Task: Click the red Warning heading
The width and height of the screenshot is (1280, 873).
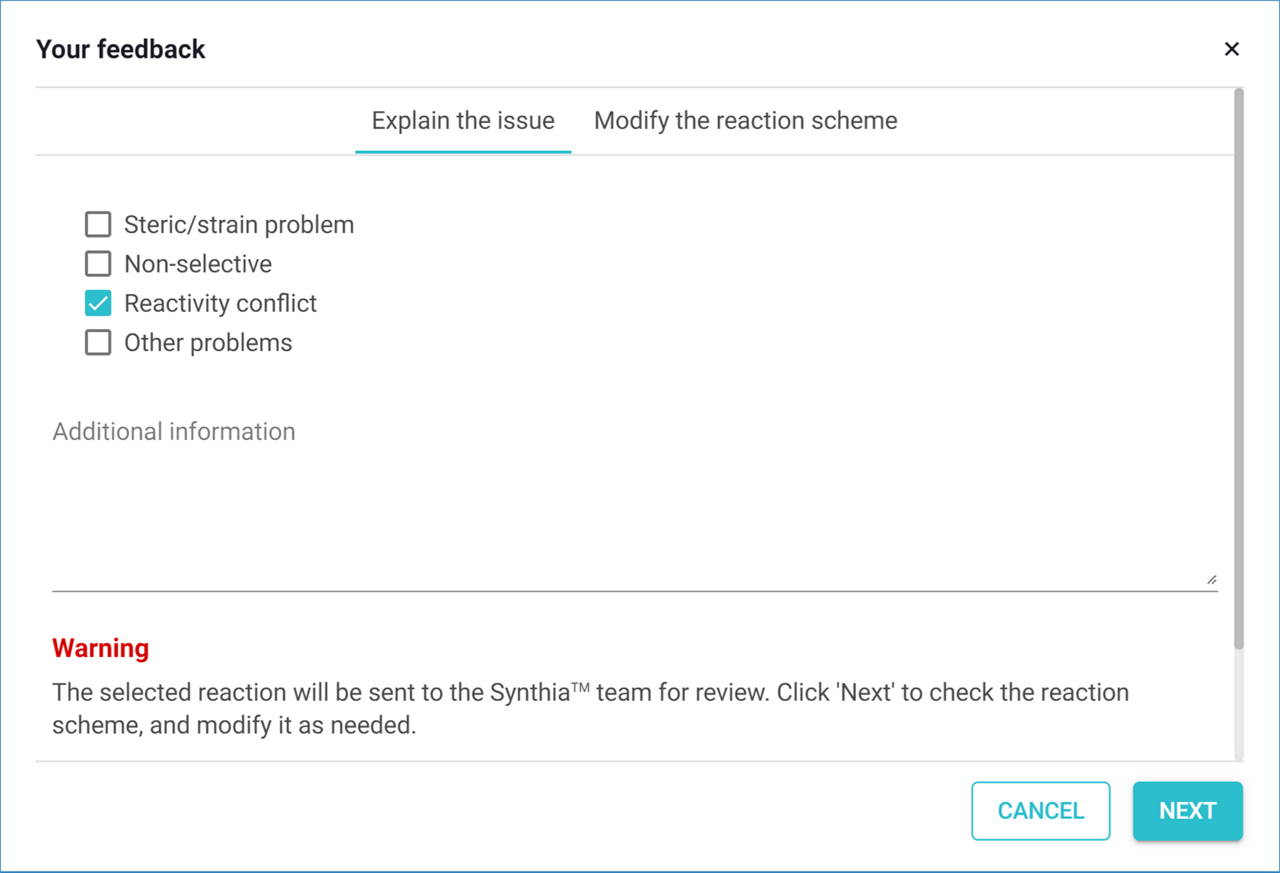Action: [x=100, y=648]
